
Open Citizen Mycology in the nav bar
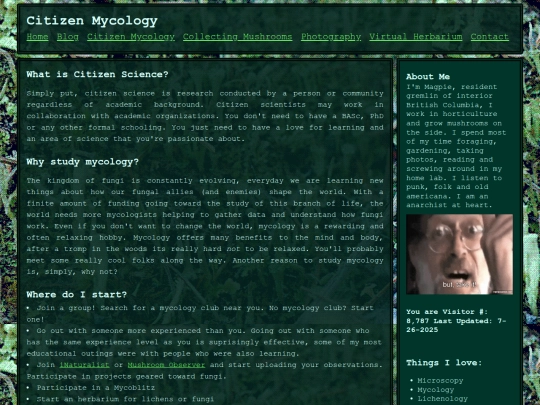pyautogui.click(x=131, y=37)
